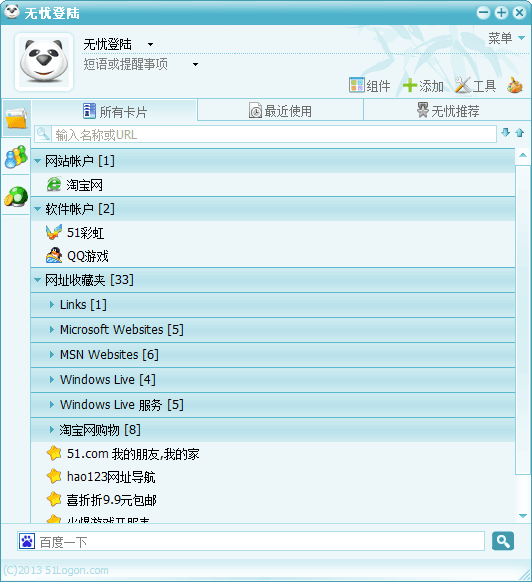
Task: Click the star icon beside hao123网址导航
Action: 54,476
